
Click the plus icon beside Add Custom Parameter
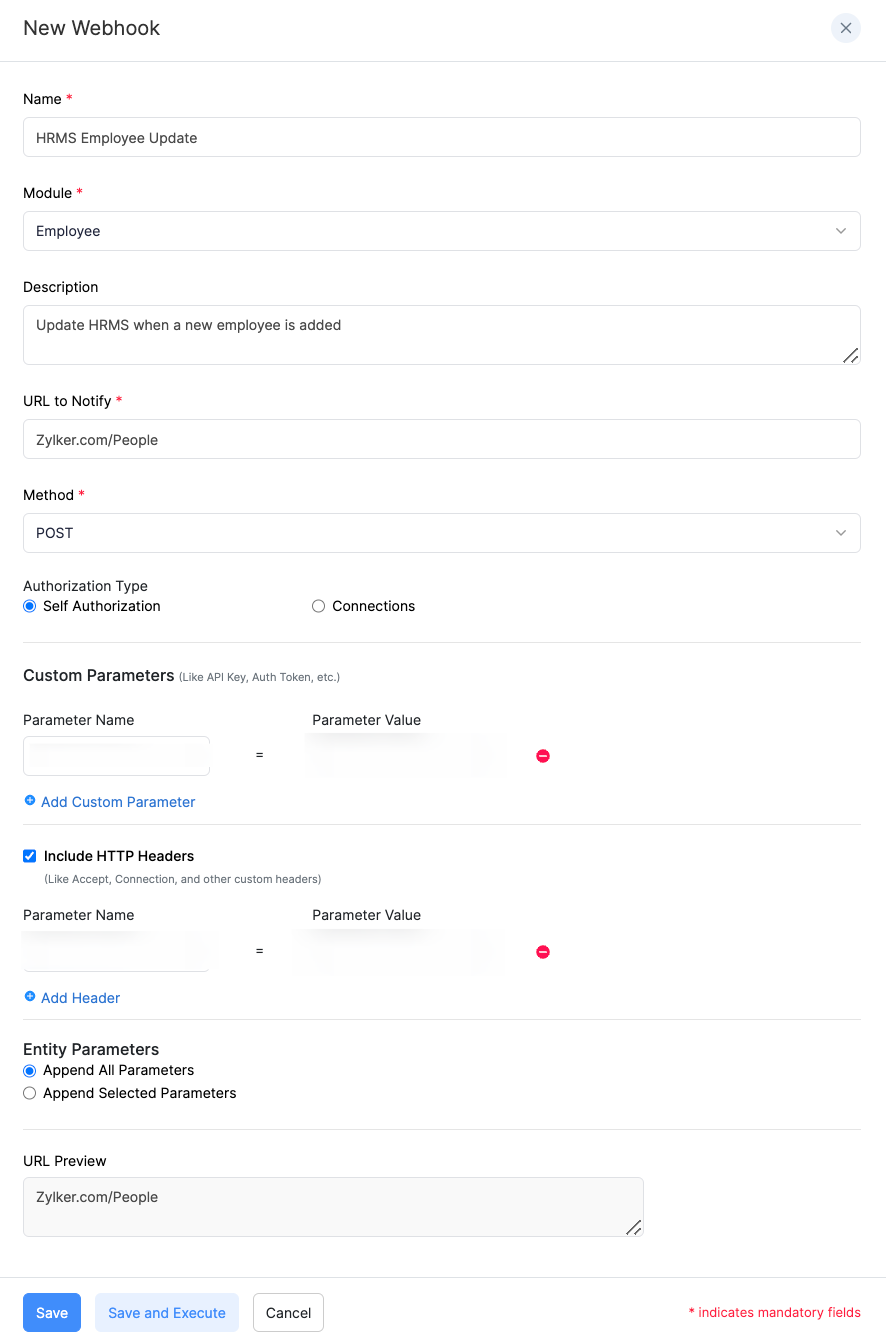(x=29, y=801)
